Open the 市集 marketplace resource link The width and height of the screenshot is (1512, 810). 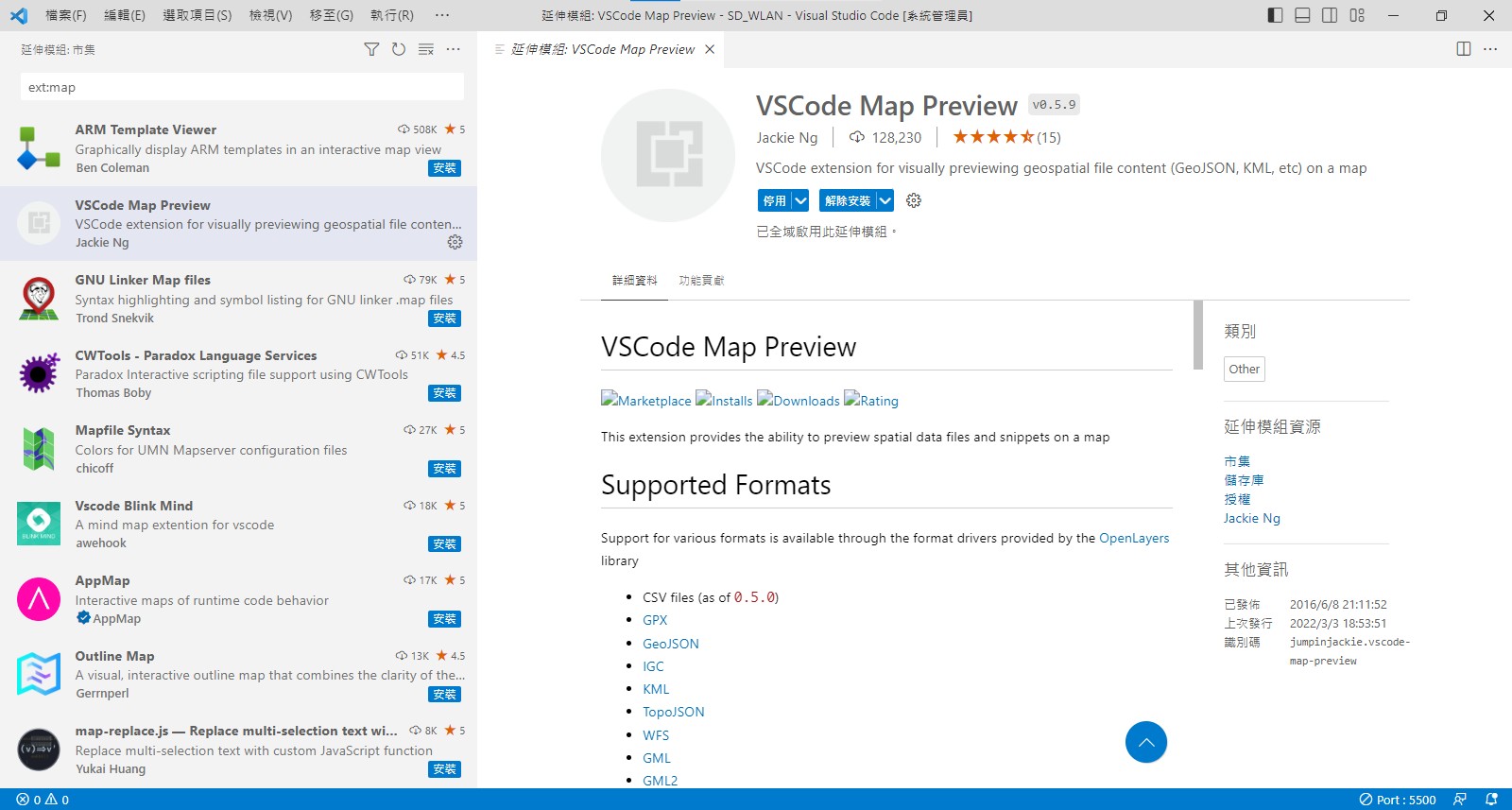pos(1237,461)
